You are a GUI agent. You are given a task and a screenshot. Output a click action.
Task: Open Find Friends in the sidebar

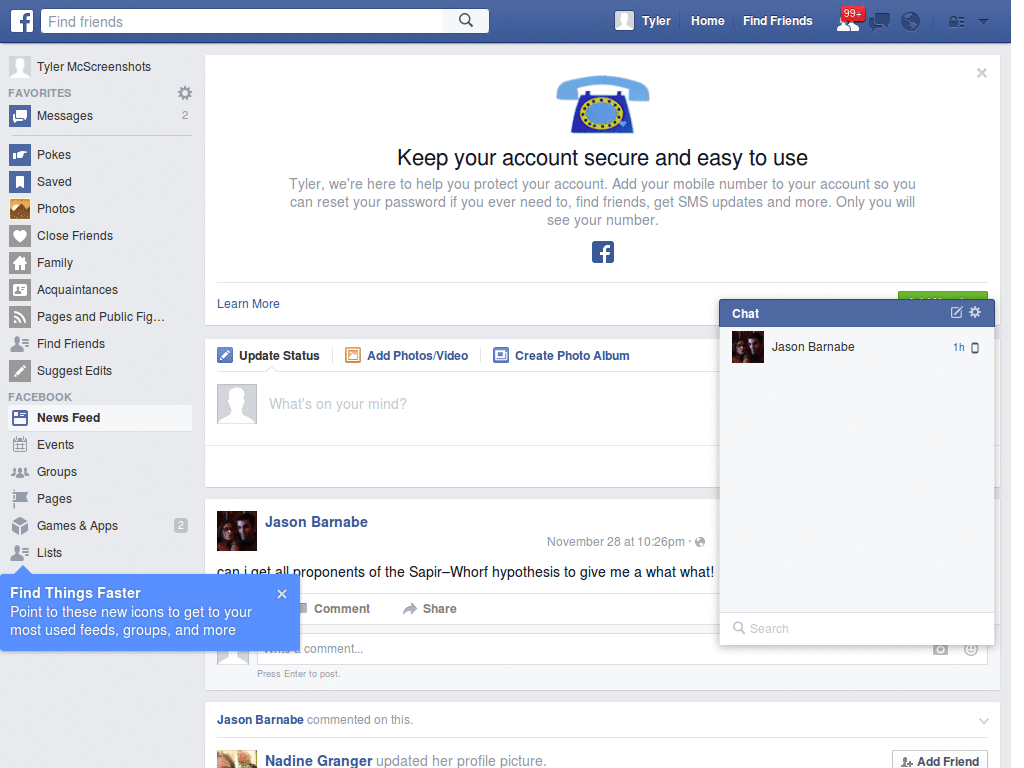(100, 344)
